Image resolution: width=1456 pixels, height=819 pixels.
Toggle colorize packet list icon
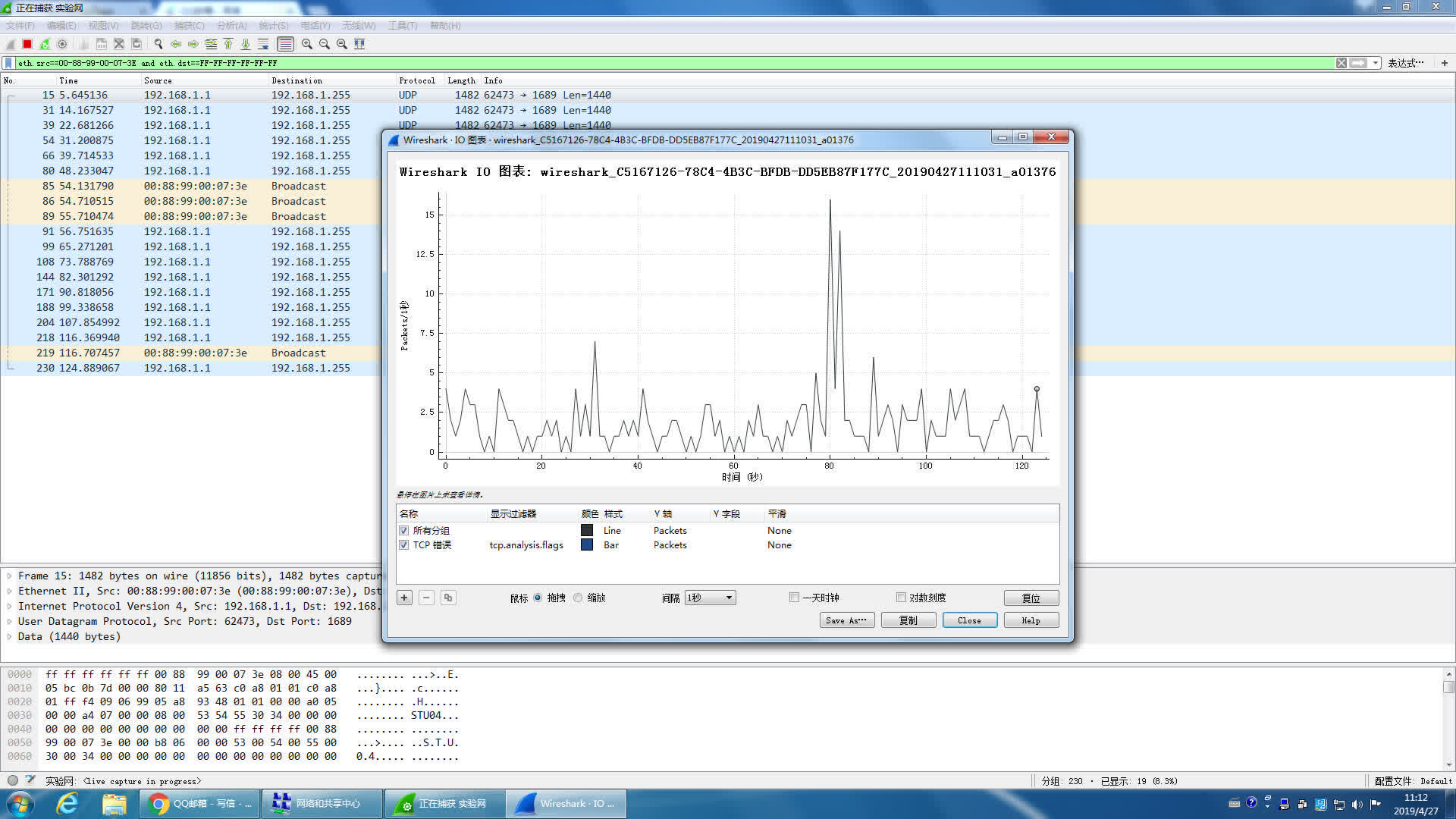point(285,44)
